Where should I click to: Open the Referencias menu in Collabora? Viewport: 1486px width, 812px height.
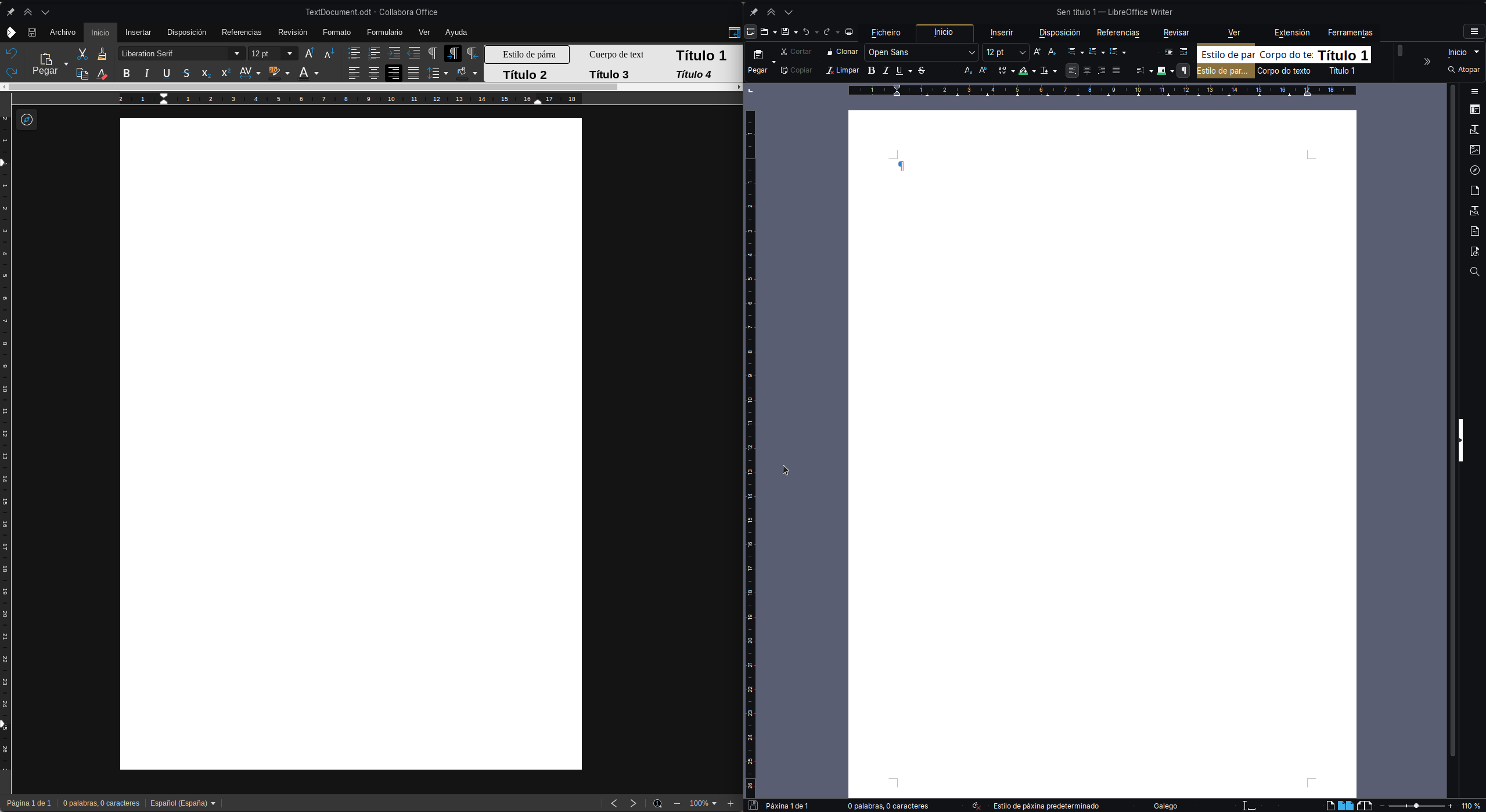point(241,32)
